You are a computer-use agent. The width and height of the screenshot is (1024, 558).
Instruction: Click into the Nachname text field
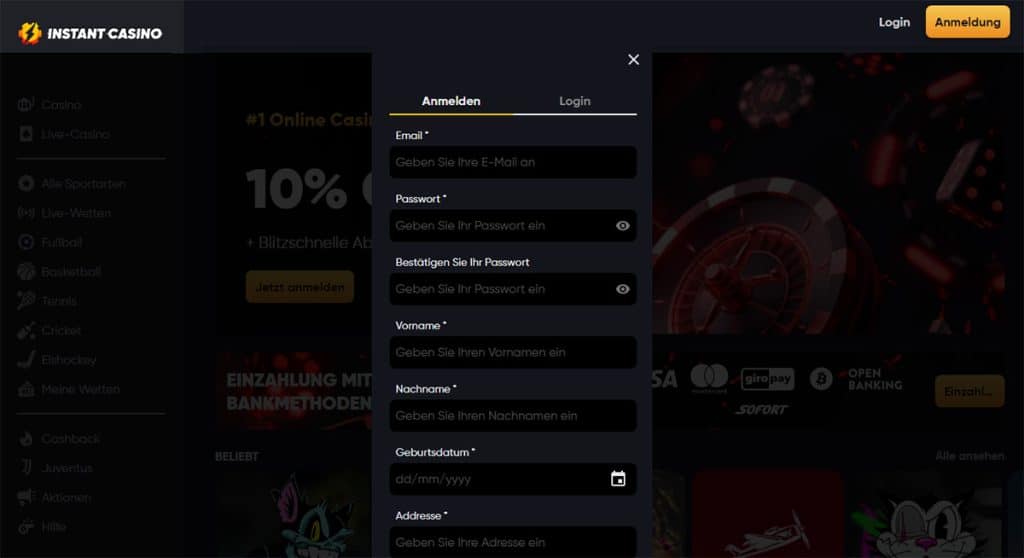point(512,416)
